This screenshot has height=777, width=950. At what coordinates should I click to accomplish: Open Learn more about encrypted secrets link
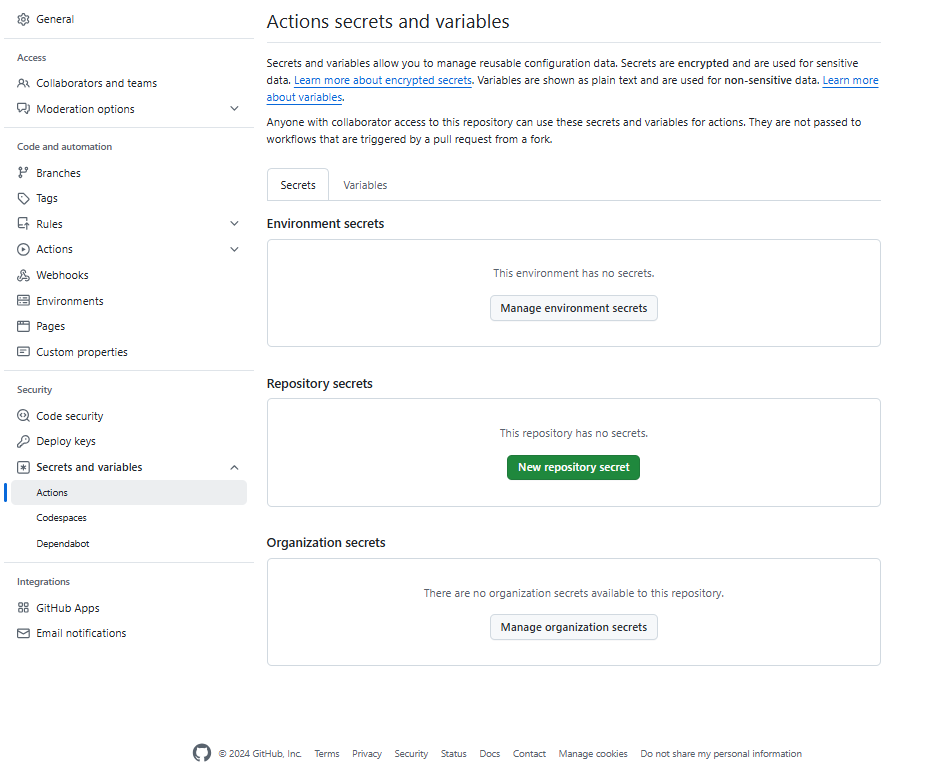coord(382,80)
